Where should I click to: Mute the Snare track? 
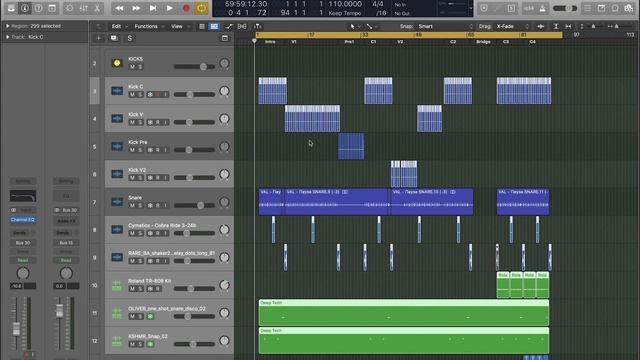coord(132,206)
